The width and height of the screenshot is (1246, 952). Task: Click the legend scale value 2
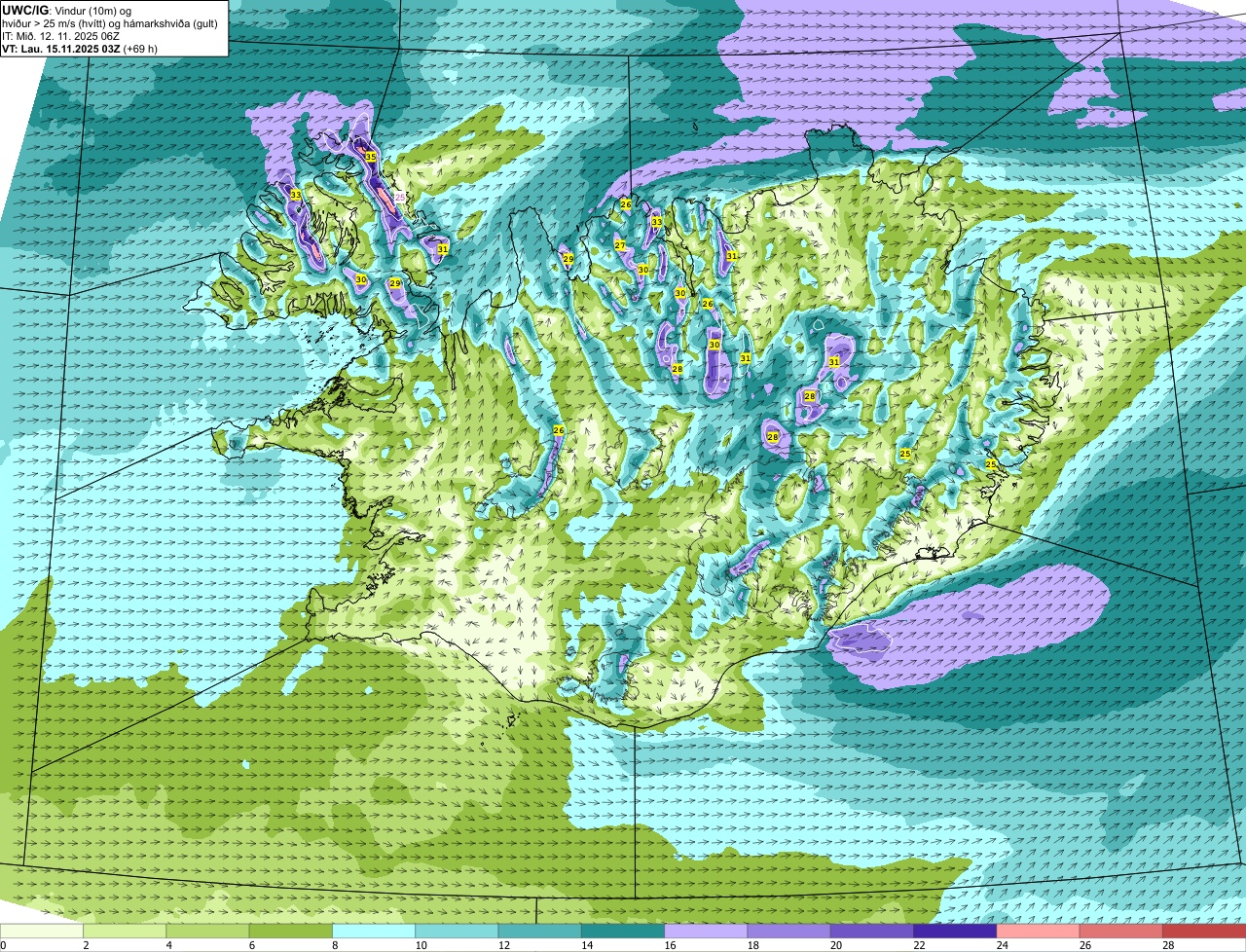(x=86, y=945)
